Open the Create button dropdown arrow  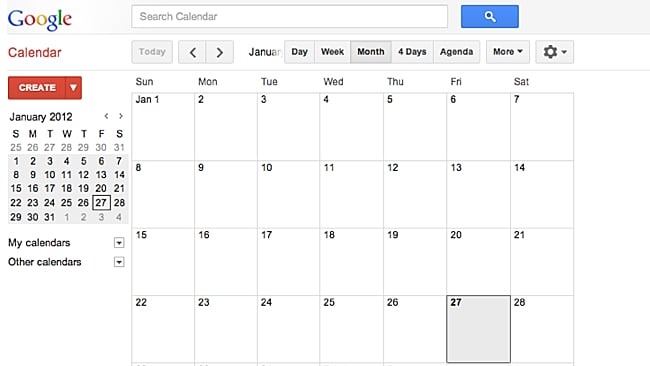click(73, 87)
